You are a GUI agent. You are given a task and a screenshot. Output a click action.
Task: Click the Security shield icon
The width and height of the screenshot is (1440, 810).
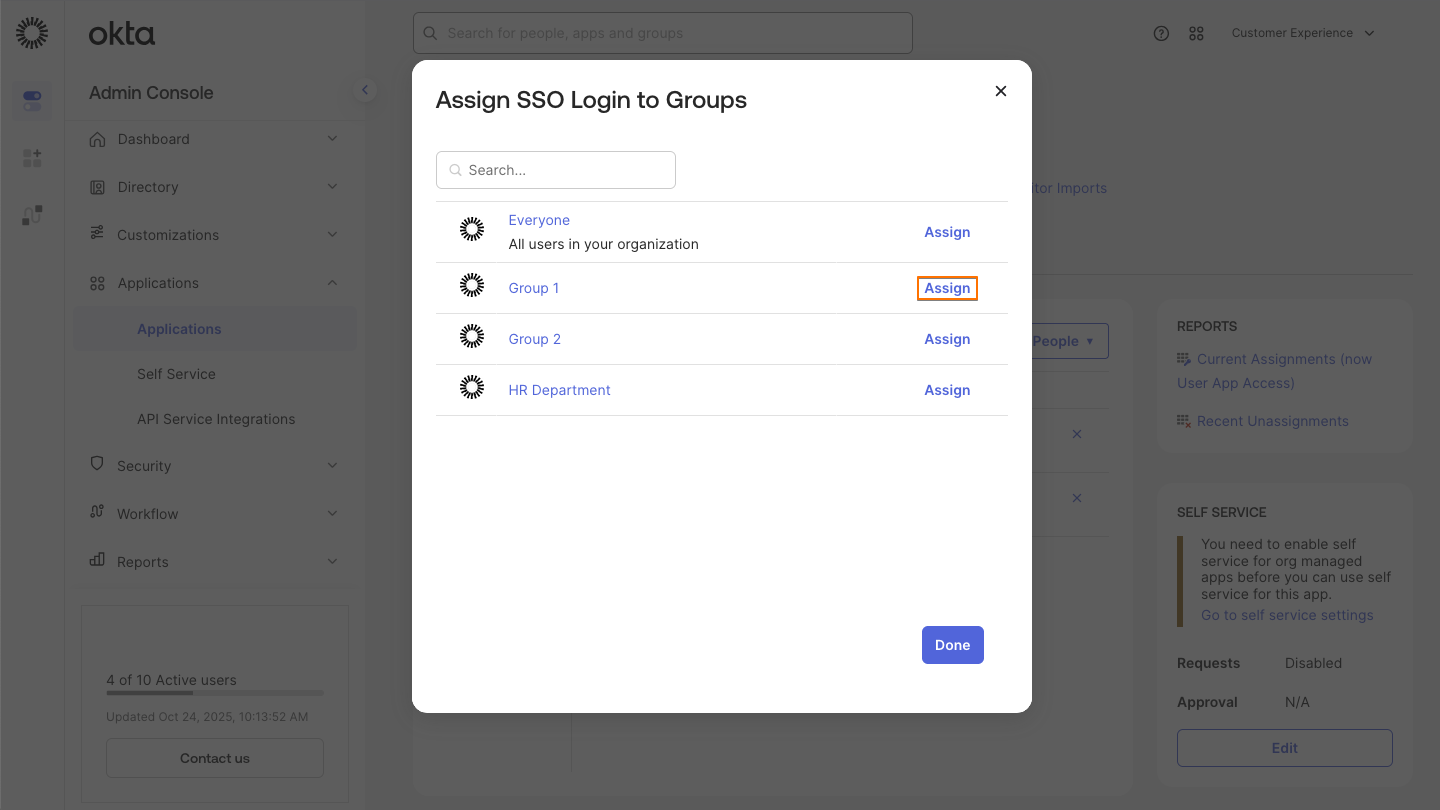click(97, 465)
